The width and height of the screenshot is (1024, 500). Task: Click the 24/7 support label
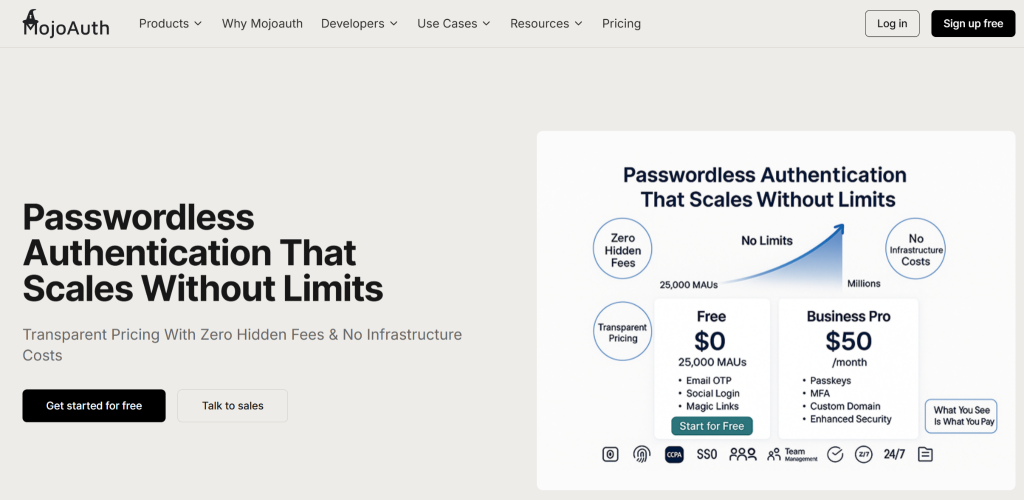coord(894,454)
